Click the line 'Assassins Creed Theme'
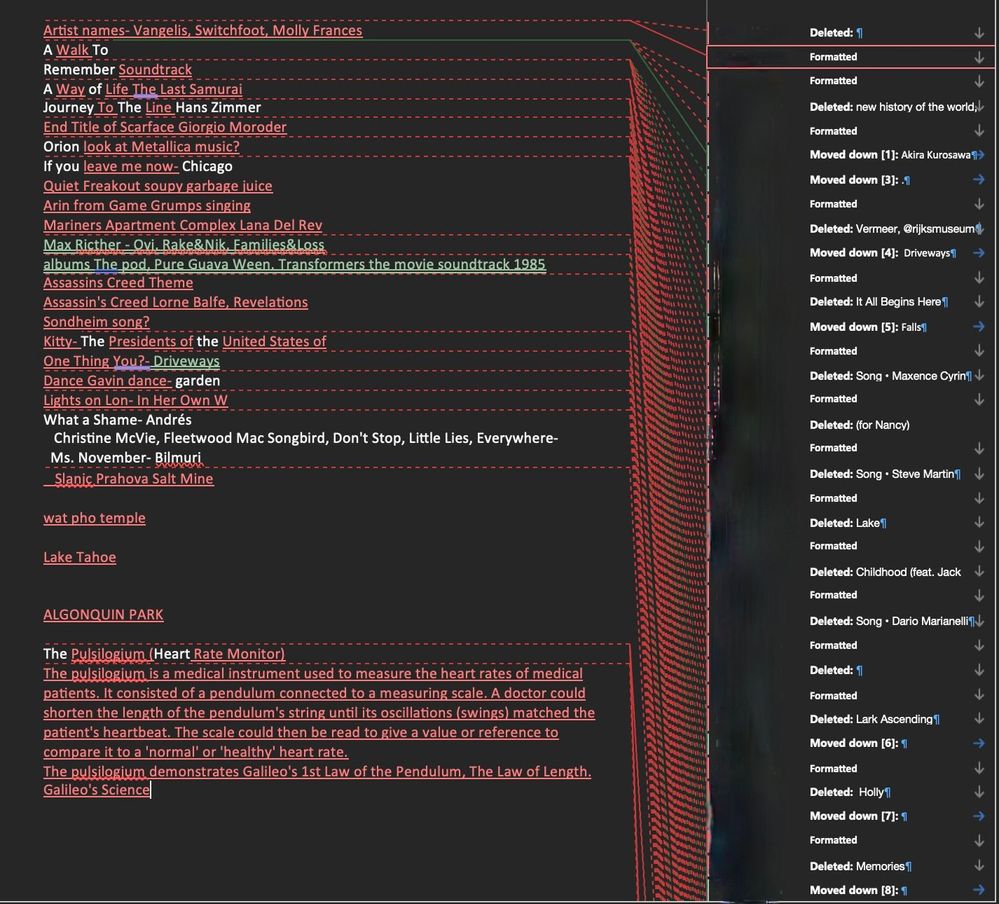 click(x=119, y=283)
